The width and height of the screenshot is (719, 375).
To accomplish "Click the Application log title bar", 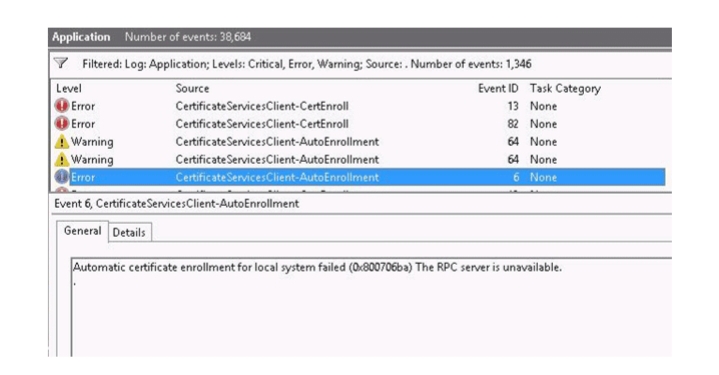I will [360, 37].
